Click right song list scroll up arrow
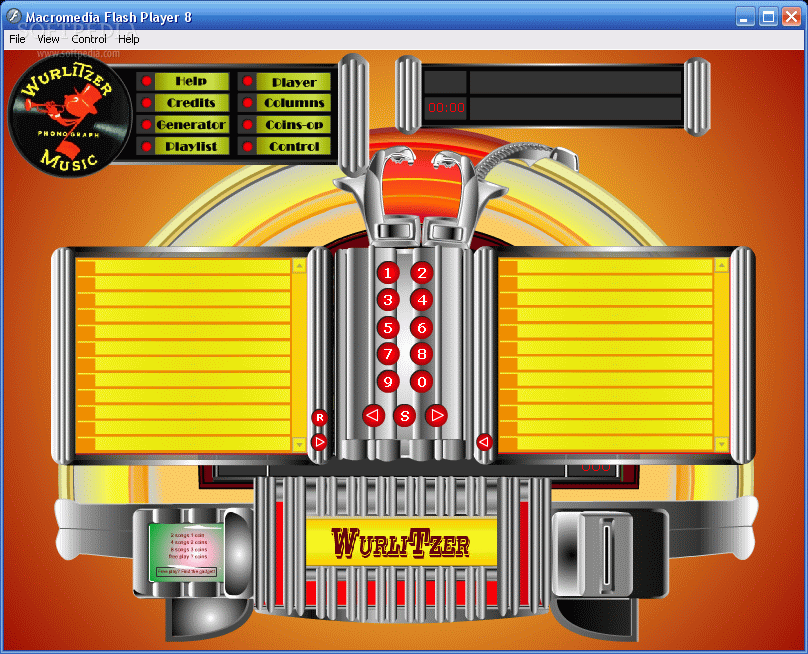 [721, 266]
